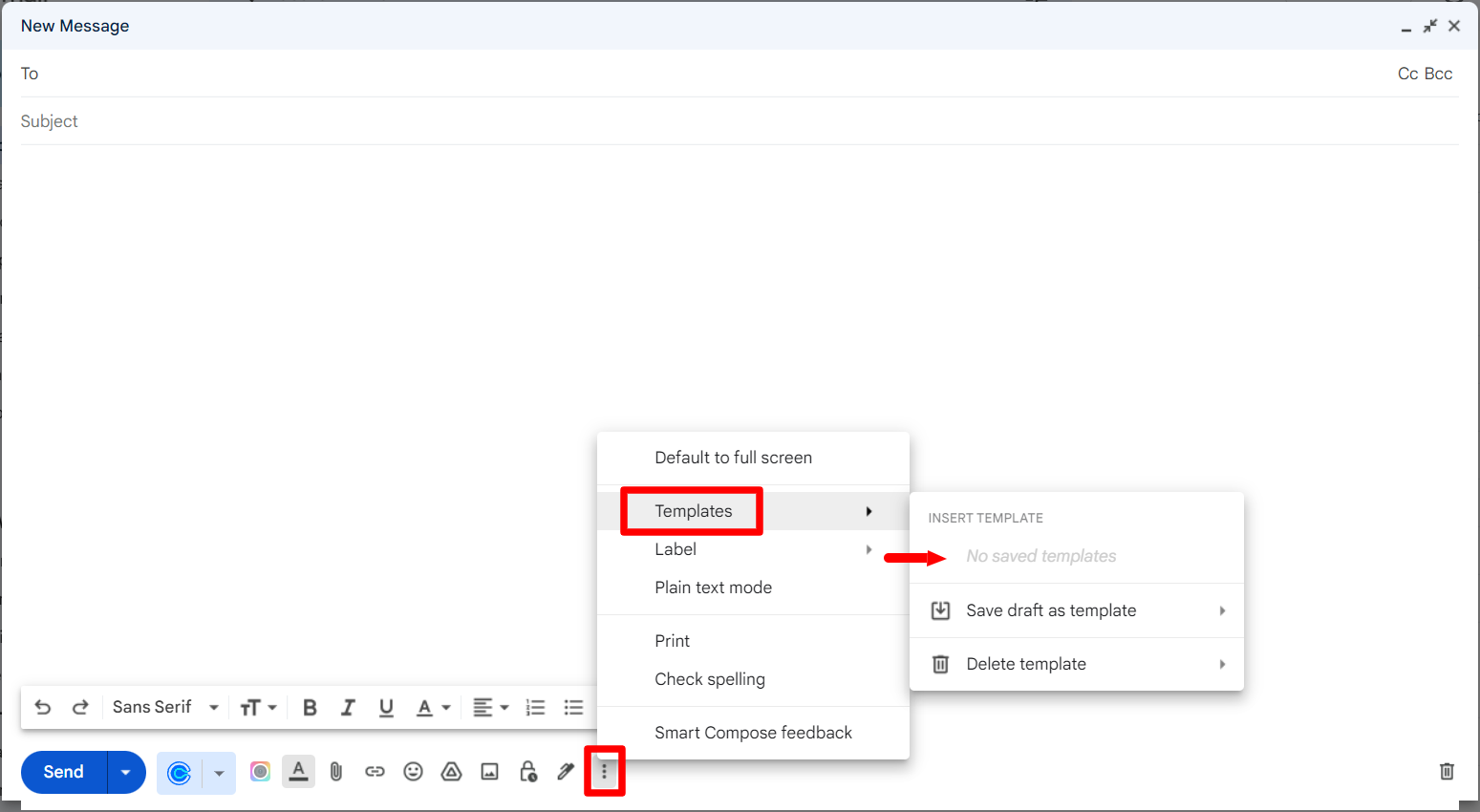Choose Delete template
Screen dimensions: 1480x812
(1077, 664)
